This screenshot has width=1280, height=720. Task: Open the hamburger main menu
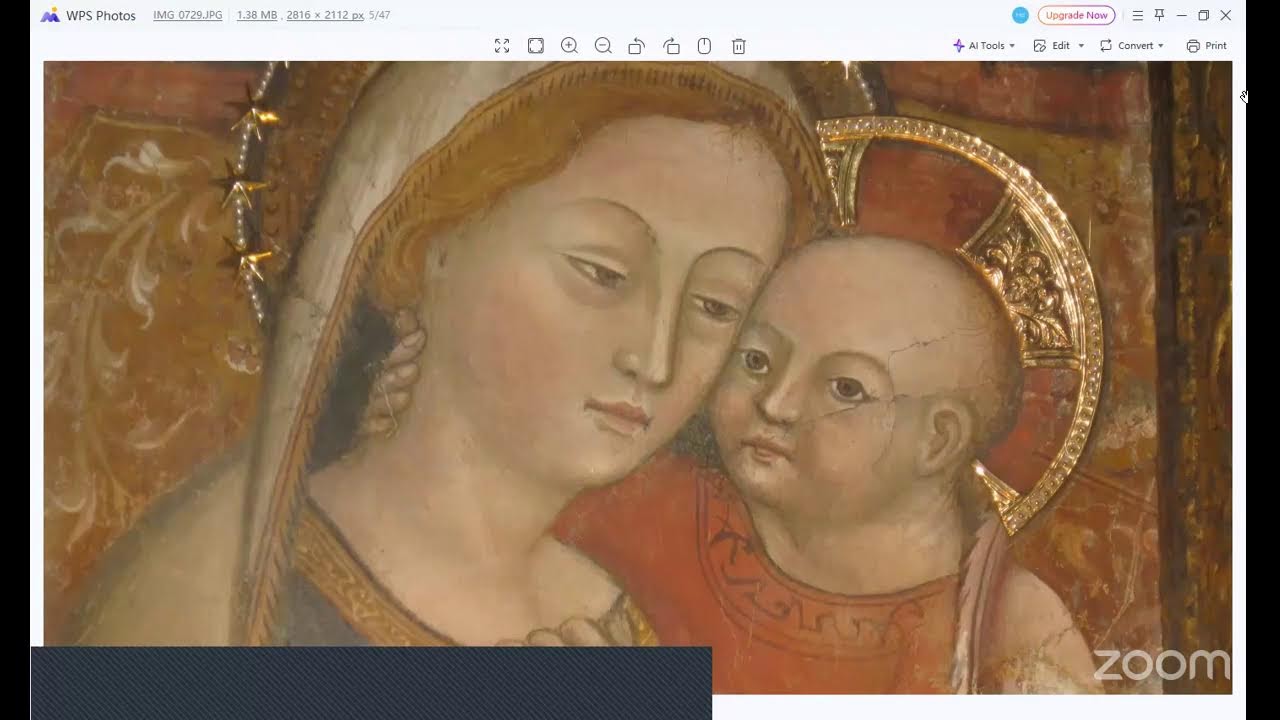[x=1138, y=15]
